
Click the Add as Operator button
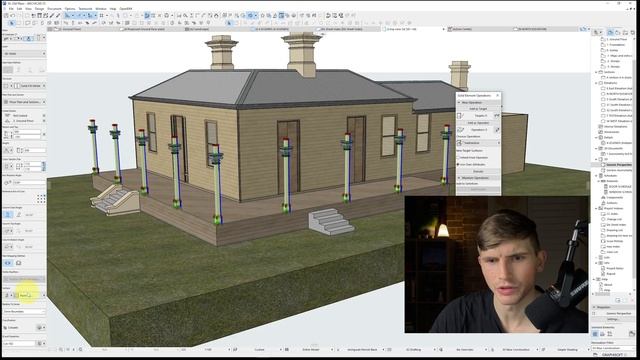[x=478, y=123]
